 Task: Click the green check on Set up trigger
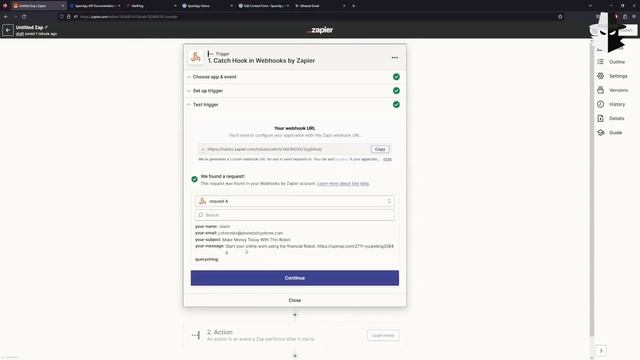tap(396, 91)
